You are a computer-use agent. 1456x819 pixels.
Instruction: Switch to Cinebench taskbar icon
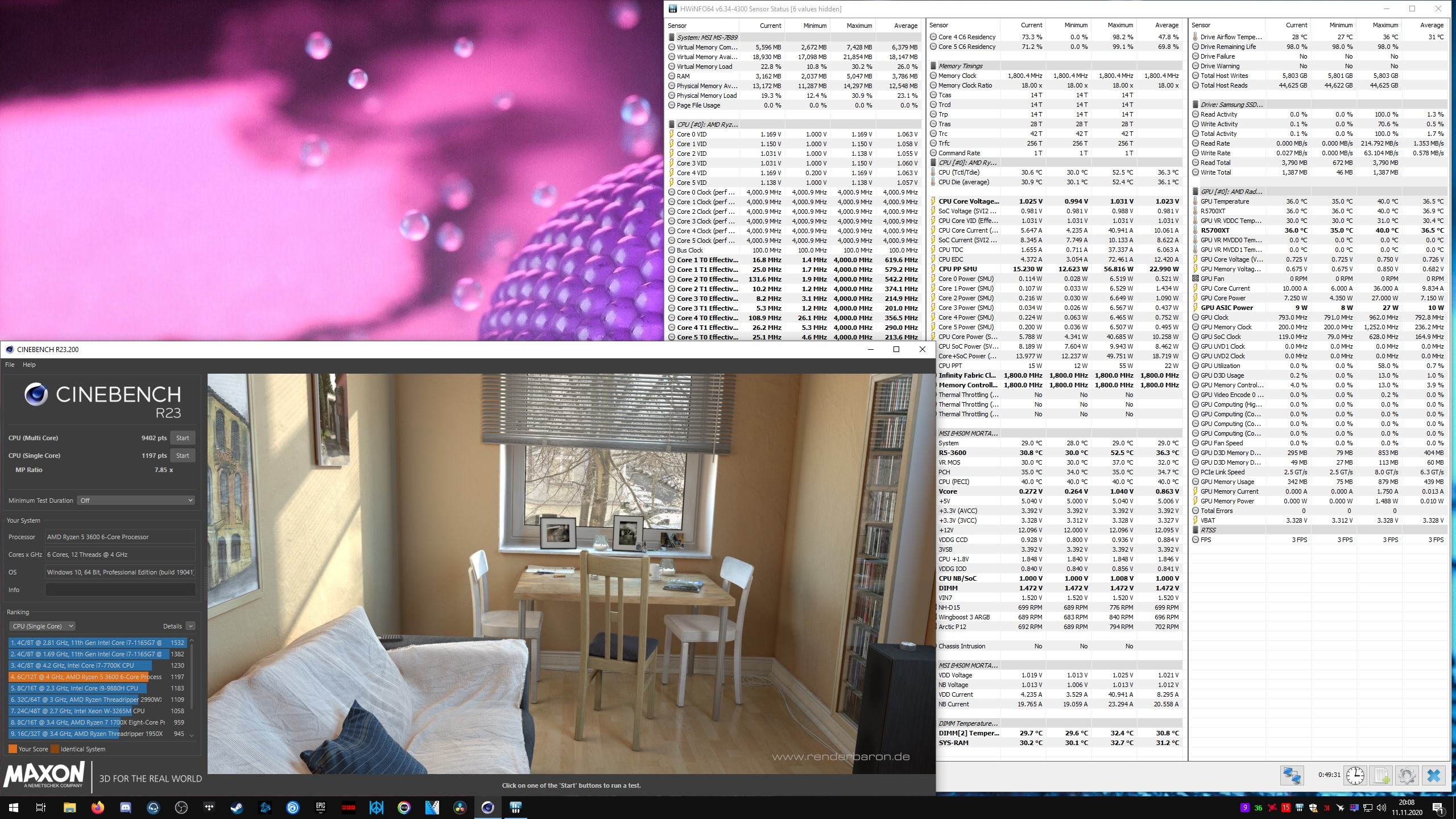[x=487, y=807]
